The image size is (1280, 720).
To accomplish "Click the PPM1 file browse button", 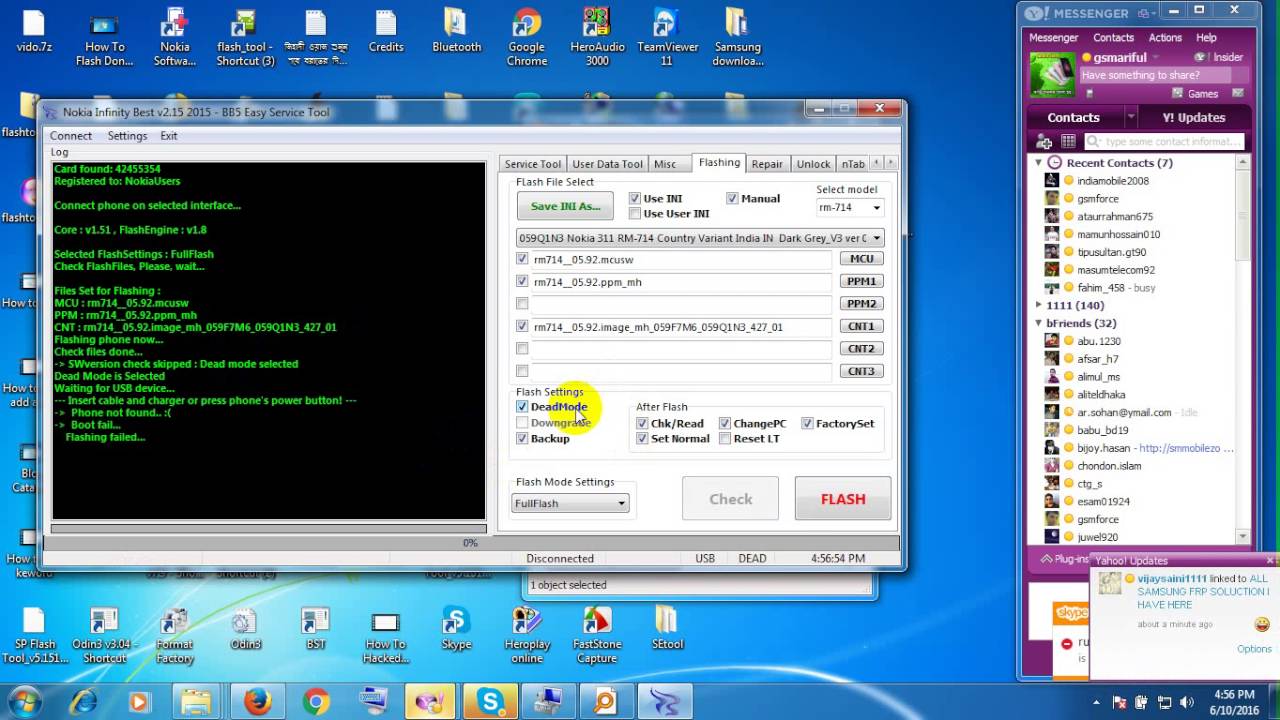I will pos(861,282).
